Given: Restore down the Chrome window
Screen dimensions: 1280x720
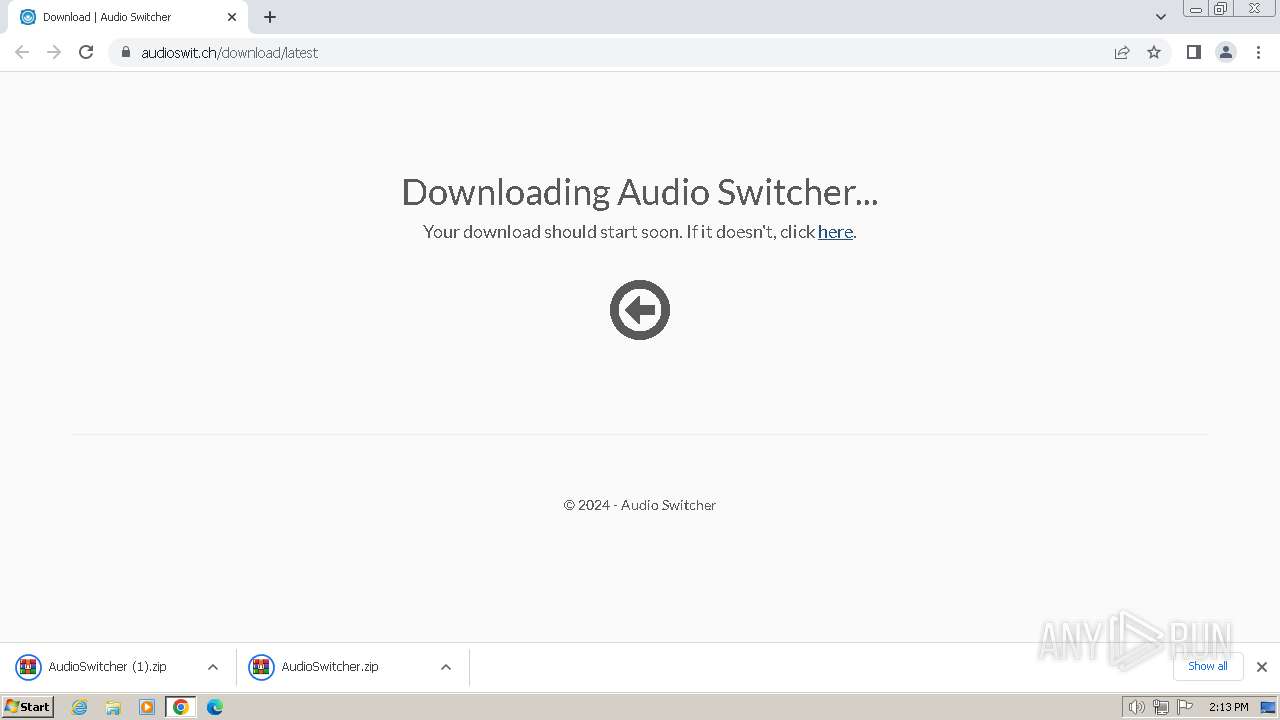Looking at the screenshot, I should pos(1221,9).
